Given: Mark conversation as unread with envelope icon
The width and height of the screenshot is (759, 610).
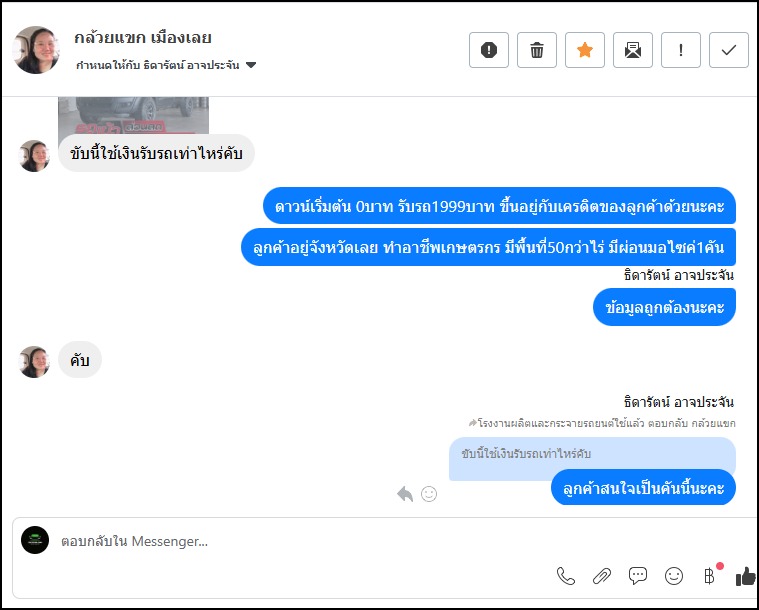Looking at the screenshot, I should click(633, 50).
